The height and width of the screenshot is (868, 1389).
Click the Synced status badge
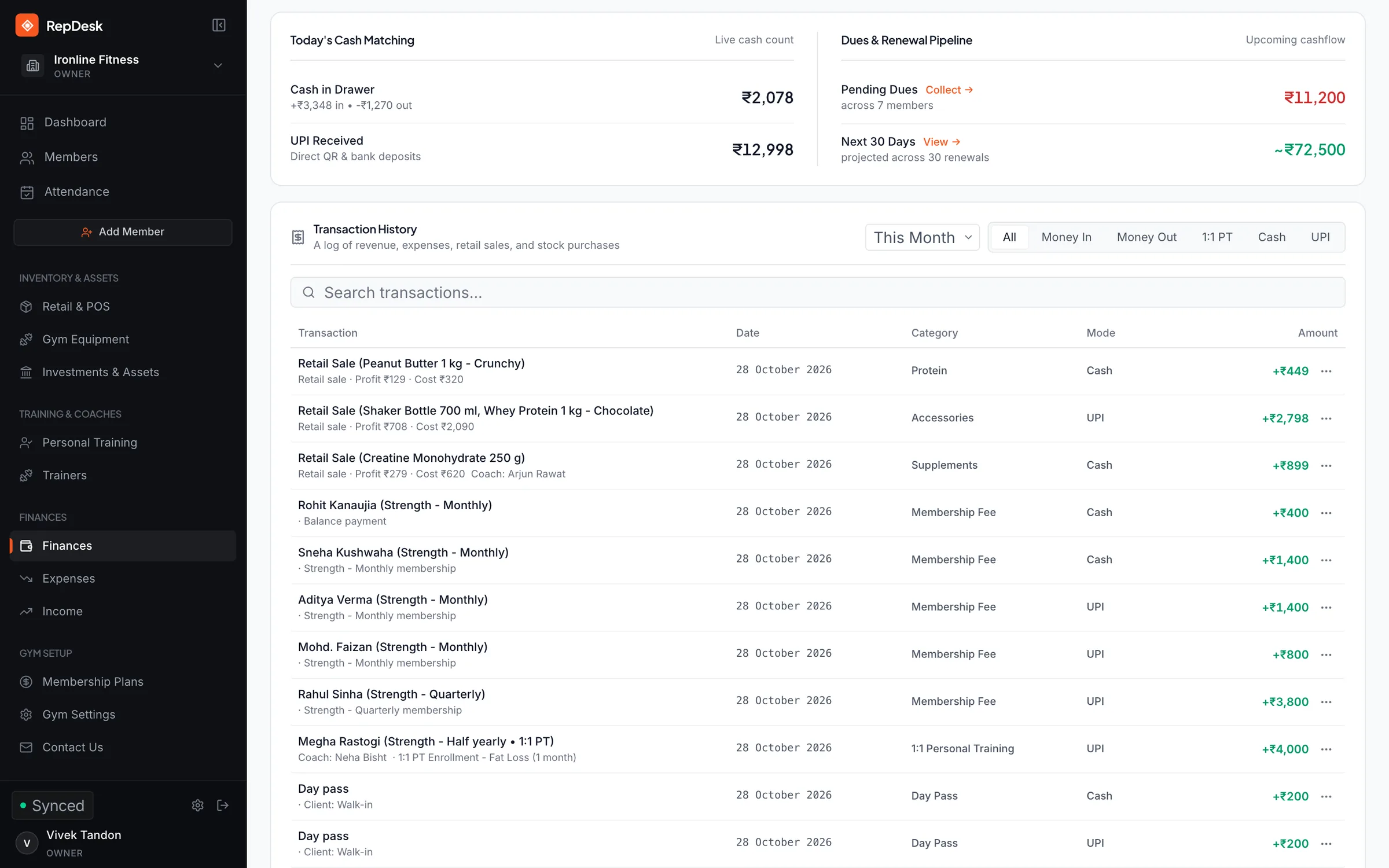pos(53,806)
